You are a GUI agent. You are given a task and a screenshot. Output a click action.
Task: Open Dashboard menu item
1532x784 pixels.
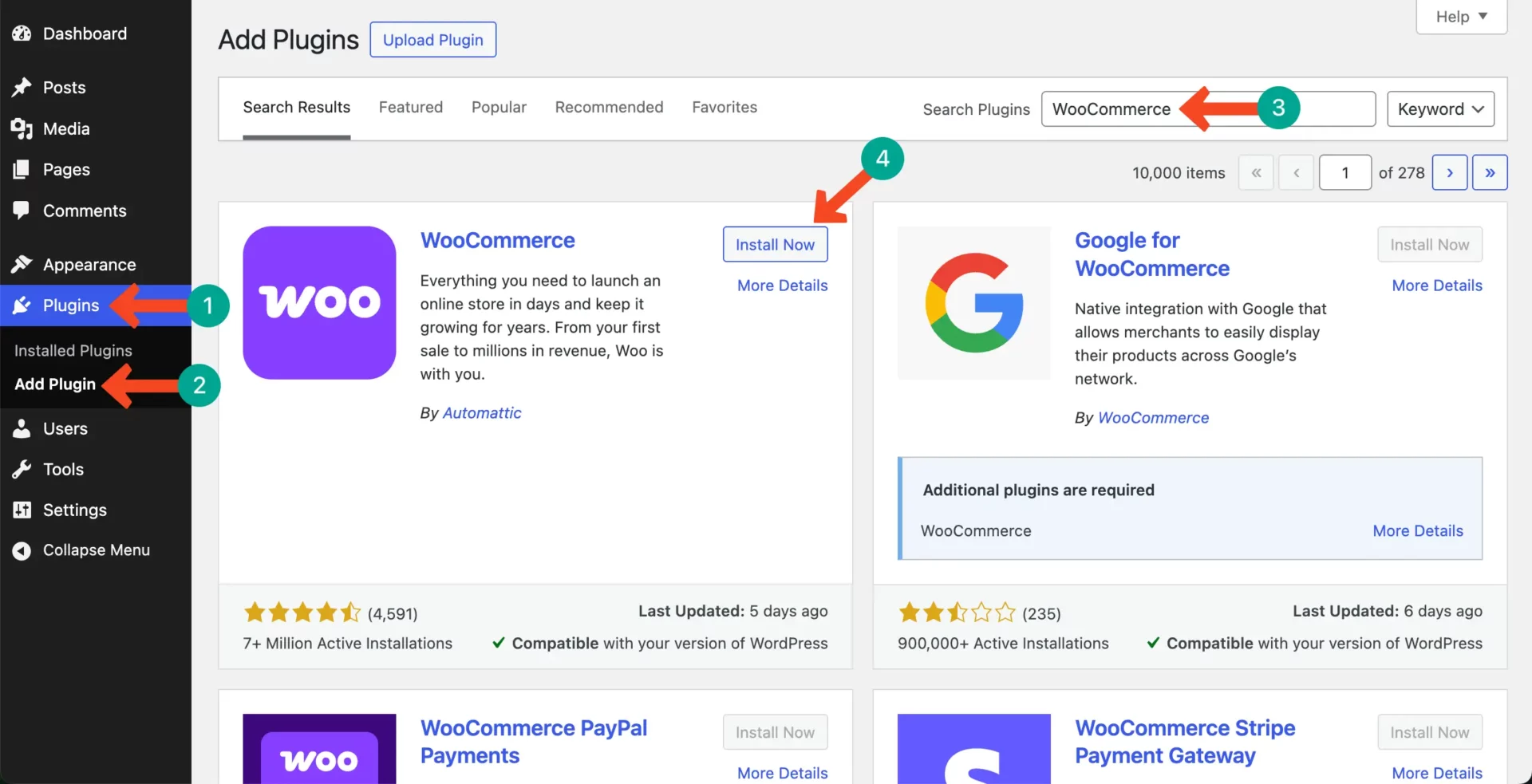85,33
